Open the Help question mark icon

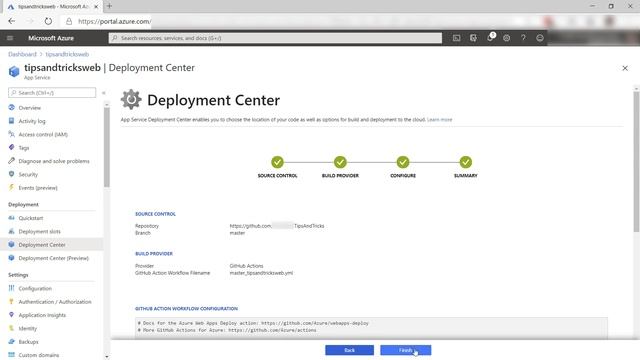pos(523,38)
